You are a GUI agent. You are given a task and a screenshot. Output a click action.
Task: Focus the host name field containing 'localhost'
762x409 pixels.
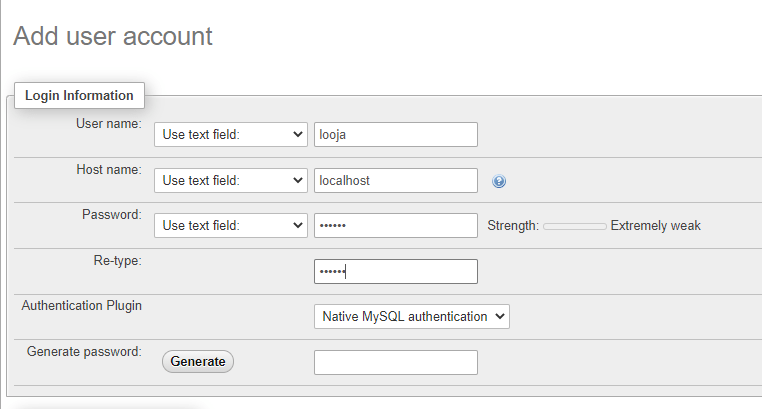point(395,180)
